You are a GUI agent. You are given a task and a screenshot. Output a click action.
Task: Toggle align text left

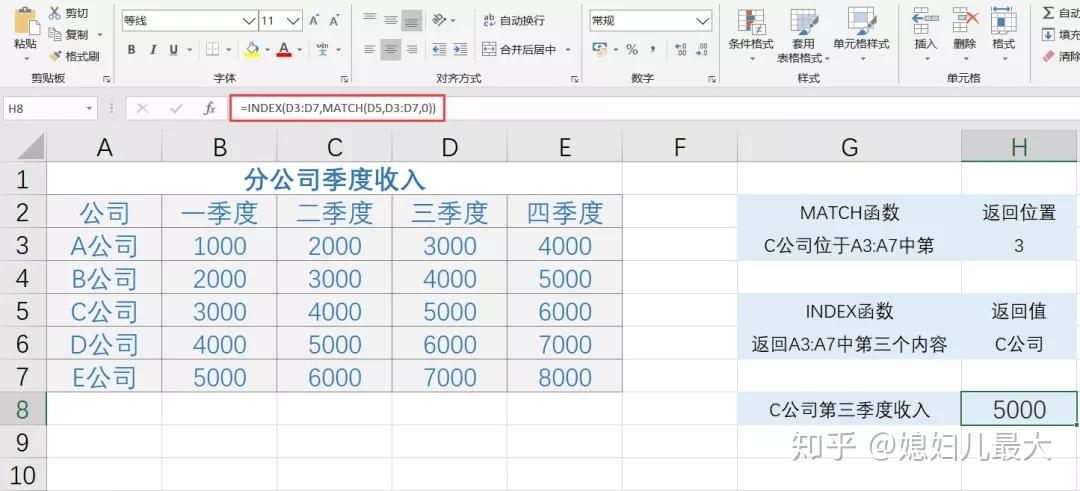pos(370,50)
